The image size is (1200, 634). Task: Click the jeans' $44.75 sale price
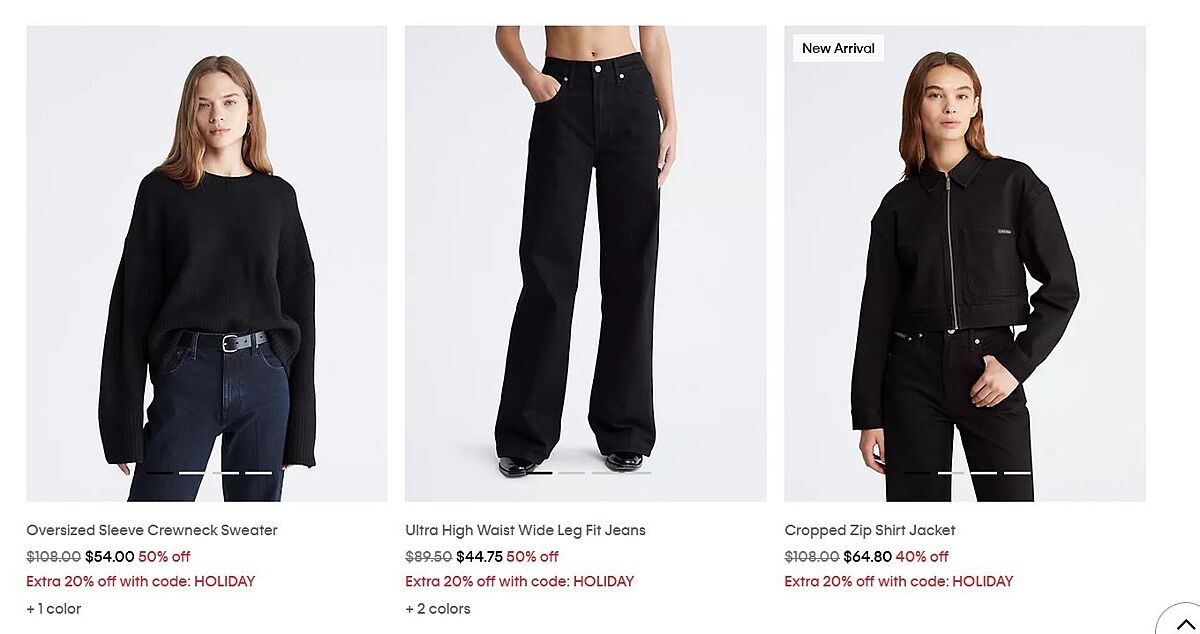pos(479,556)
